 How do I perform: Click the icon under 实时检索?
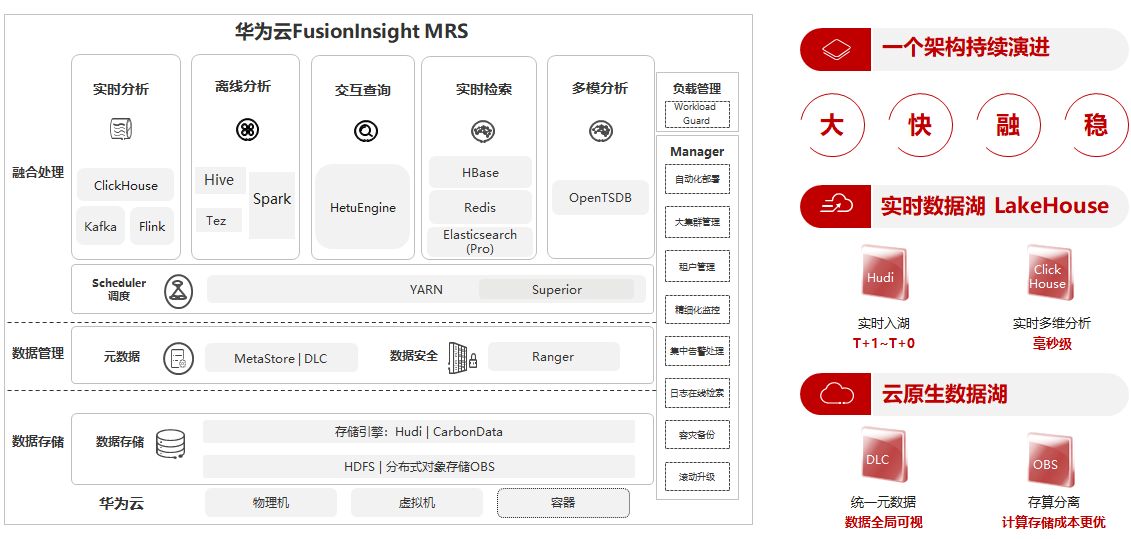tap(483, 131)
